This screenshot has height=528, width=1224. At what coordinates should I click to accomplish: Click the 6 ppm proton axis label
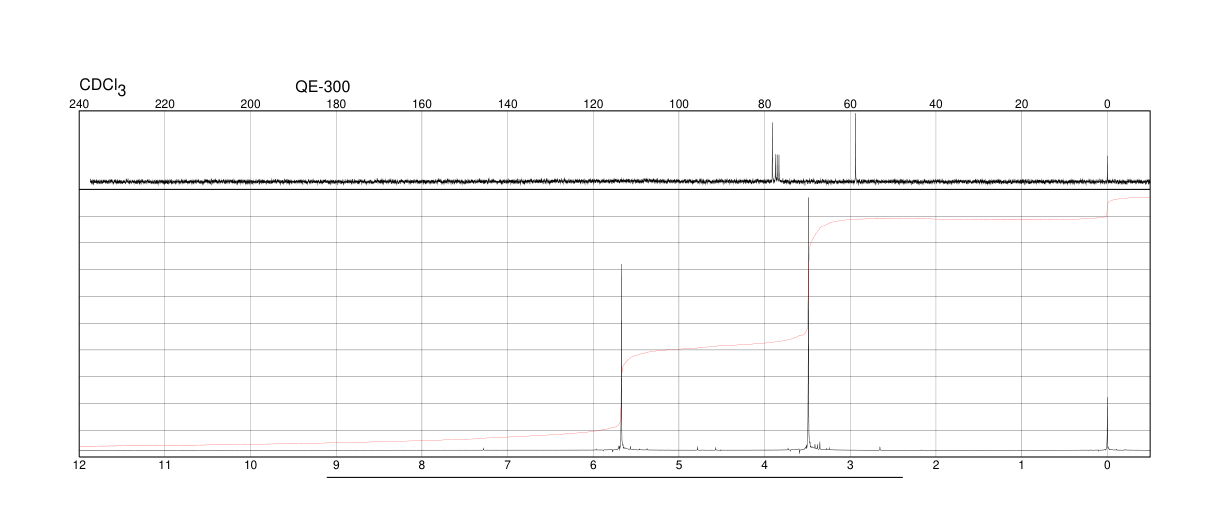593,466
